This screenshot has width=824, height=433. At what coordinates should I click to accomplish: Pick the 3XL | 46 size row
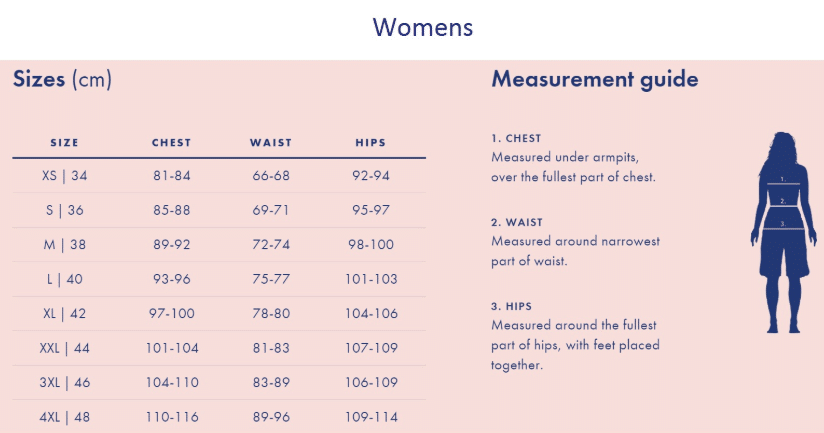(x=219, y=383)
